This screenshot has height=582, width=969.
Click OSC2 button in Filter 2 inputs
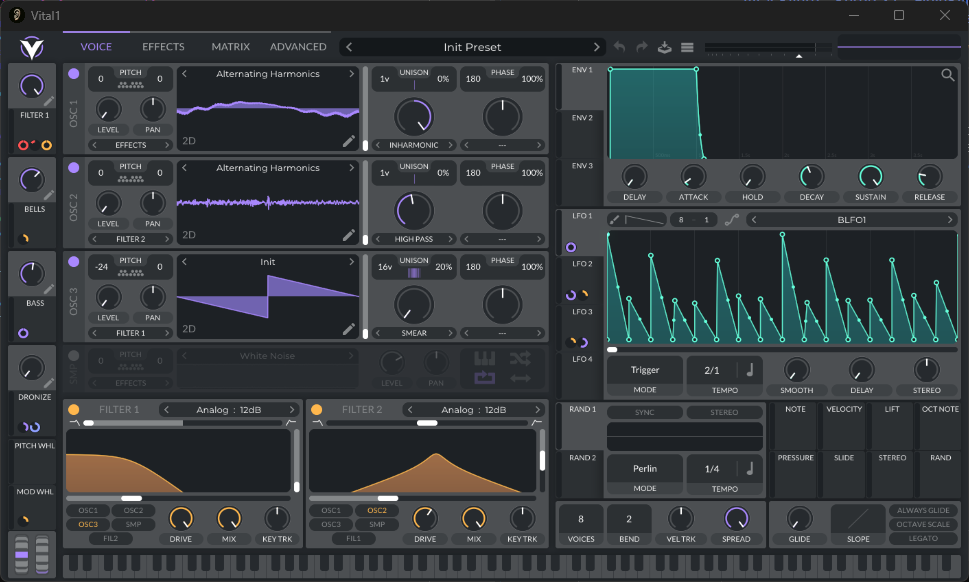tap(377, 510)
